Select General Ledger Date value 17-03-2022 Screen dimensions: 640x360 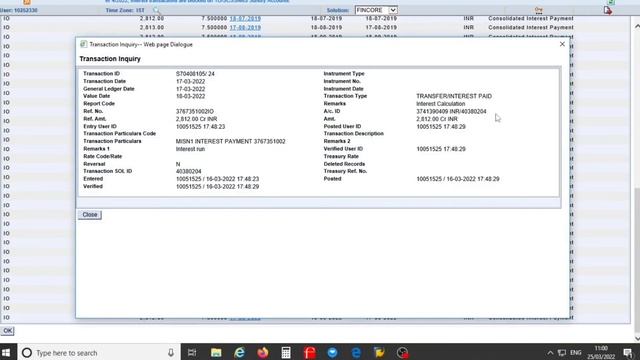point(190,89)
